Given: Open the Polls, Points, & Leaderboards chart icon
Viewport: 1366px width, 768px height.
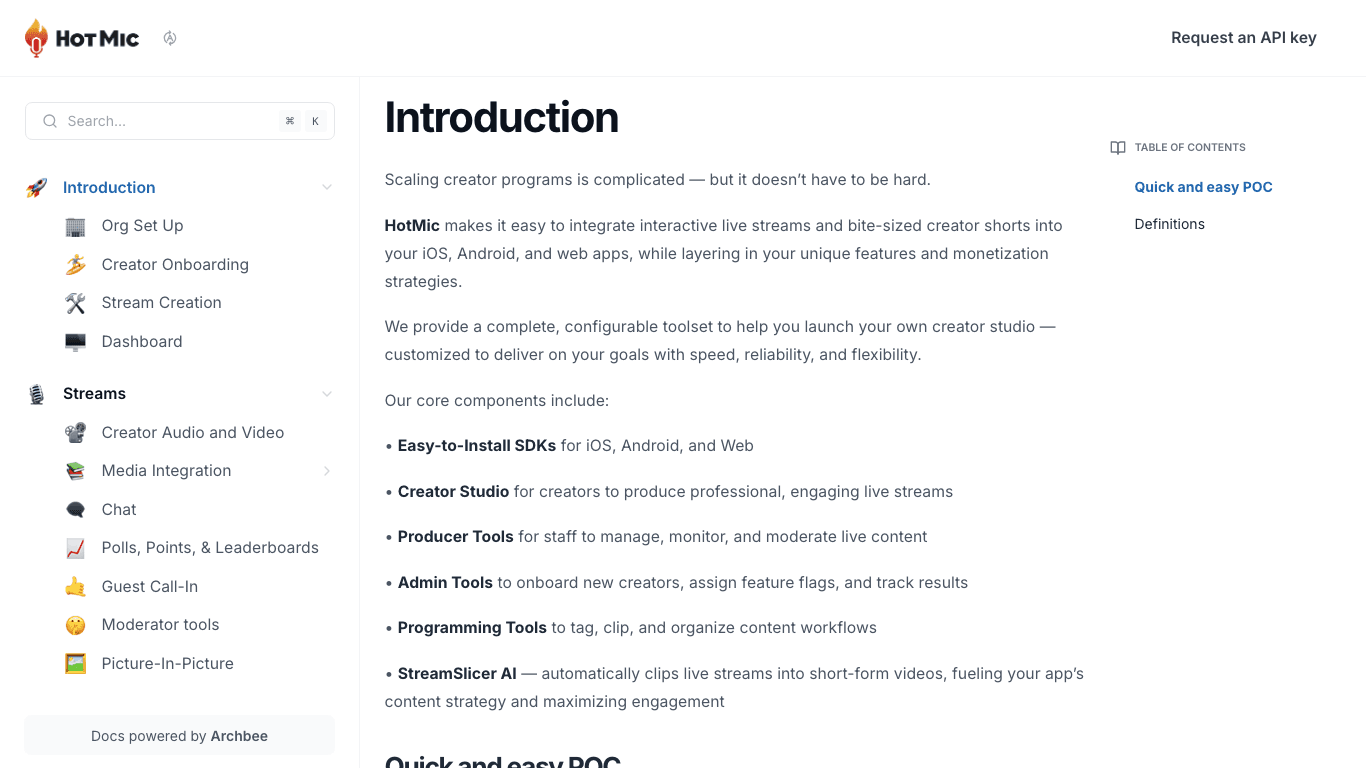Looking at the screenshot, I should (x=75, y=547).
